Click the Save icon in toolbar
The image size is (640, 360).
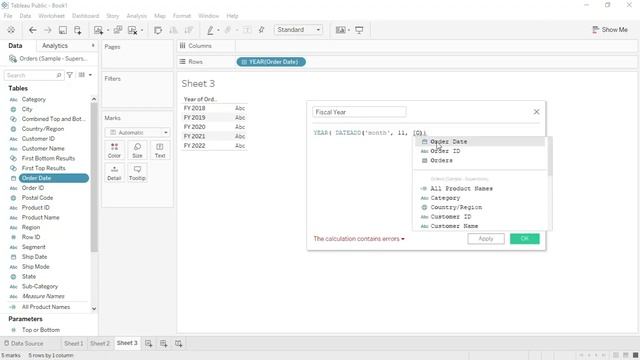tap(63, 30)
